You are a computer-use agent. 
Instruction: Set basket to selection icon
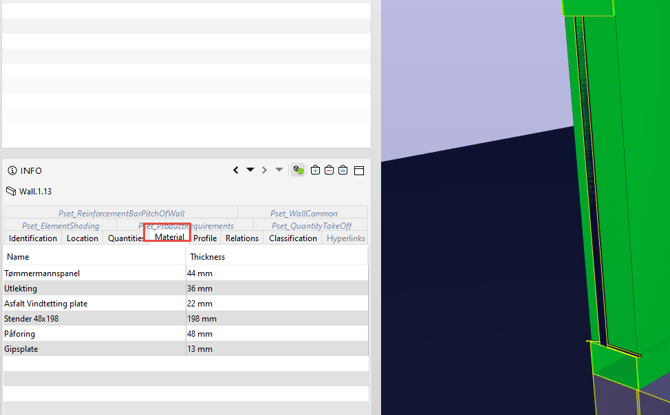click(343, 170)
